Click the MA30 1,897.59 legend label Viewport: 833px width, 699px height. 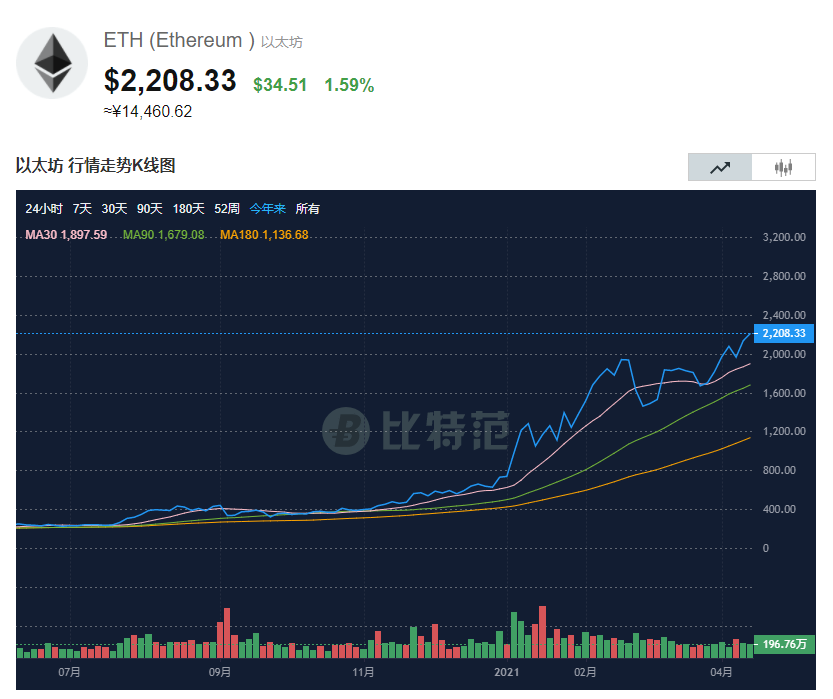tap(66, 235)
